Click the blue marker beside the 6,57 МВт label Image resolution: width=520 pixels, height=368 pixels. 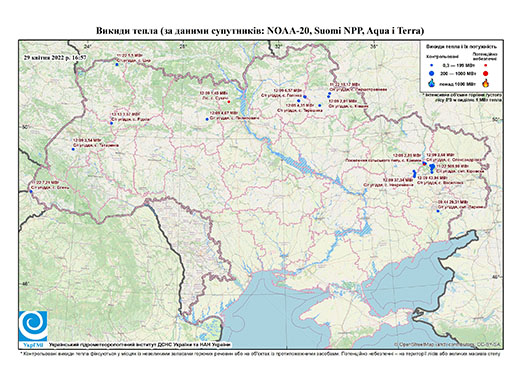pyautogui.click(x=305, y=97)
